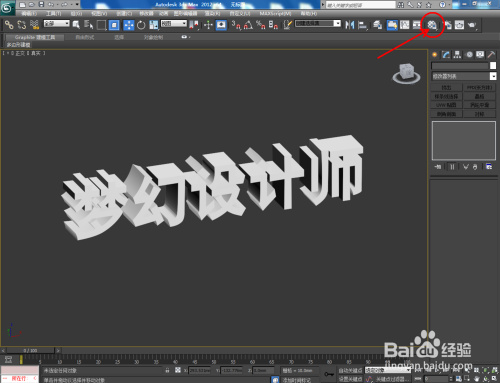The image size is (500, 383).
Task: Click the Set Key button
Action: 350,379
